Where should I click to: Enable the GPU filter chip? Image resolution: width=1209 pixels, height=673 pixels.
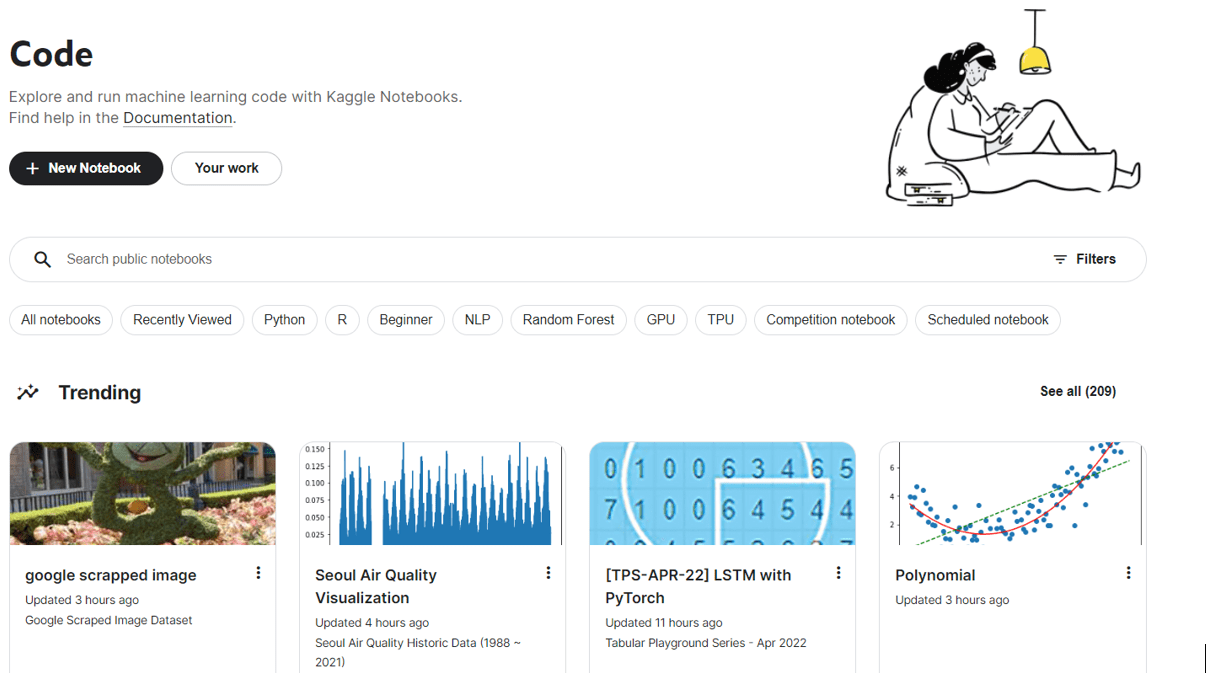coord(661,320)
